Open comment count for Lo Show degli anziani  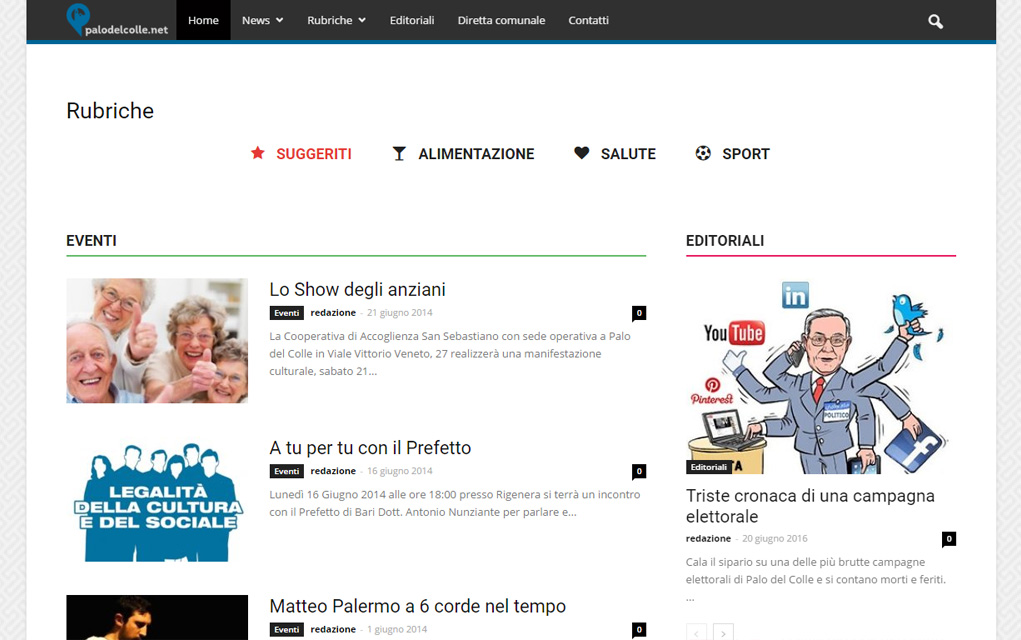coord(639,313)
